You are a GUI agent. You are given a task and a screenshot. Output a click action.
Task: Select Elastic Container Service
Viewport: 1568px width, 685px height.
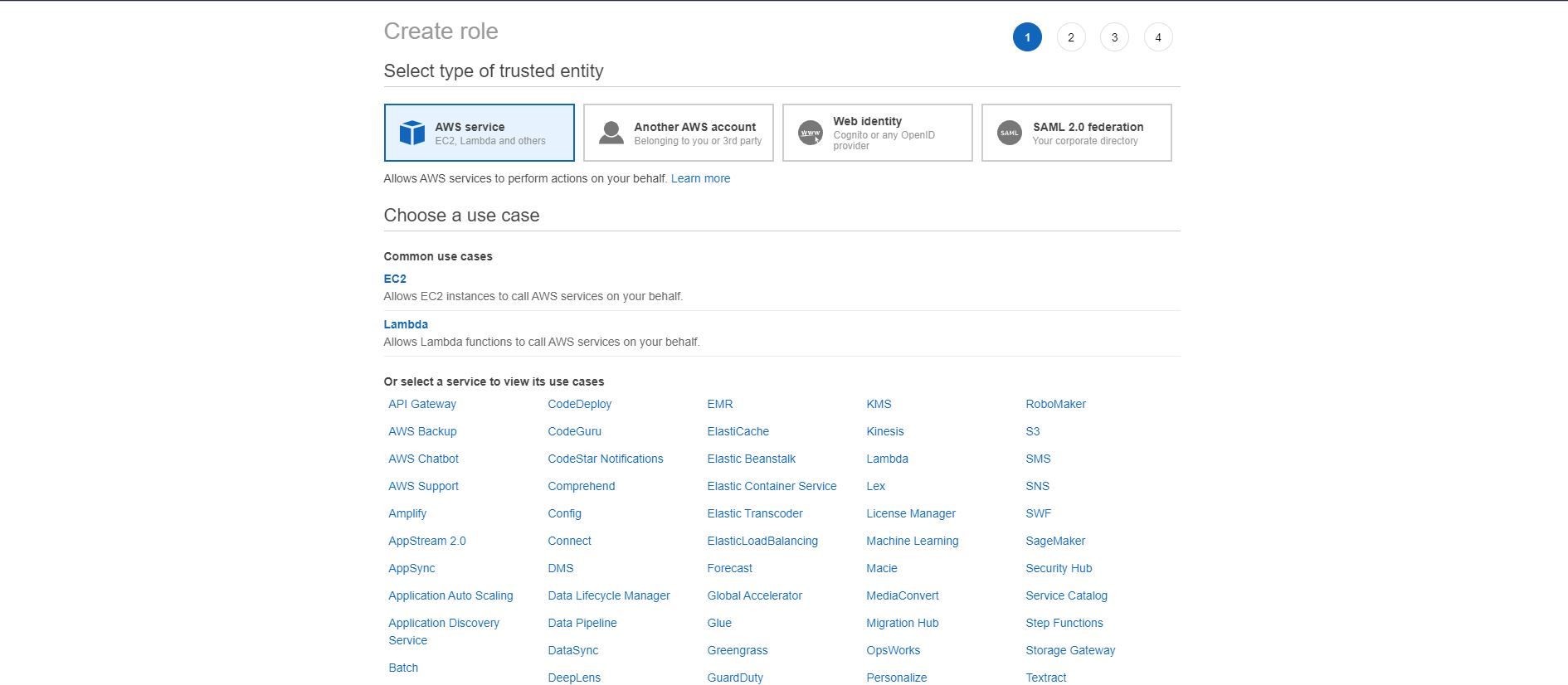pos(772,486)
